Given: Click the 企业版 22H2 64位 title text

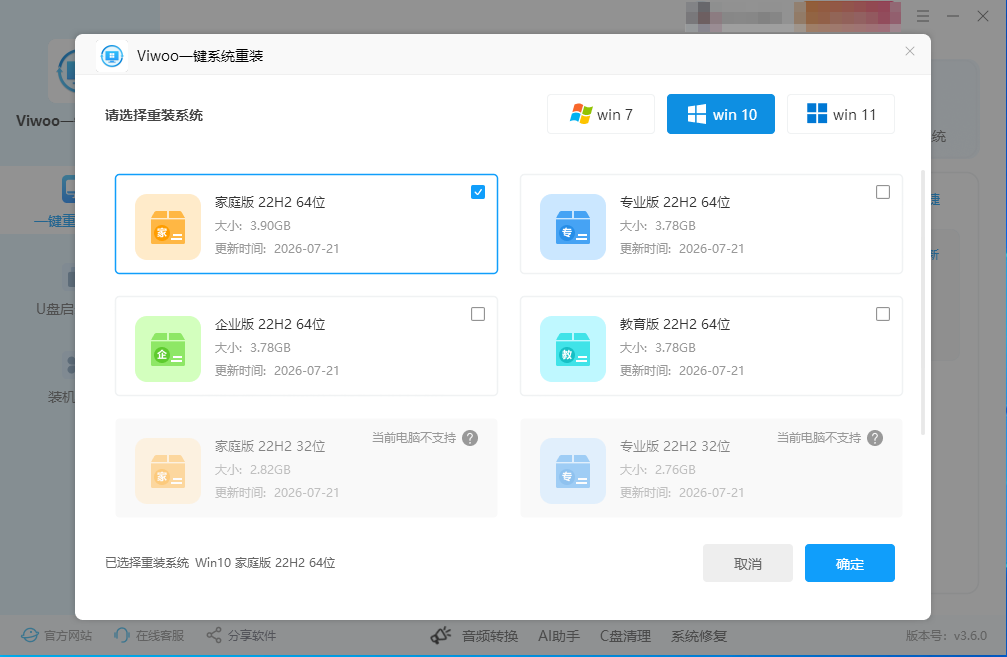Looking at the screenshot, I should click(x=270, y=324).
